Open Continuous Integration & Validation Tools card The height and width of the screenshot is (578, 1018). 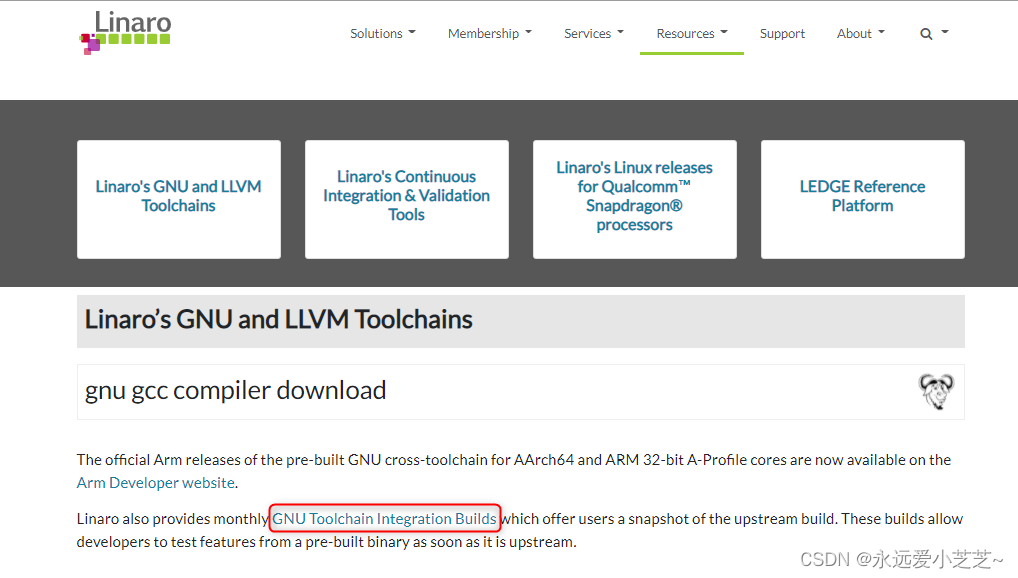click(x=406, y=199)
